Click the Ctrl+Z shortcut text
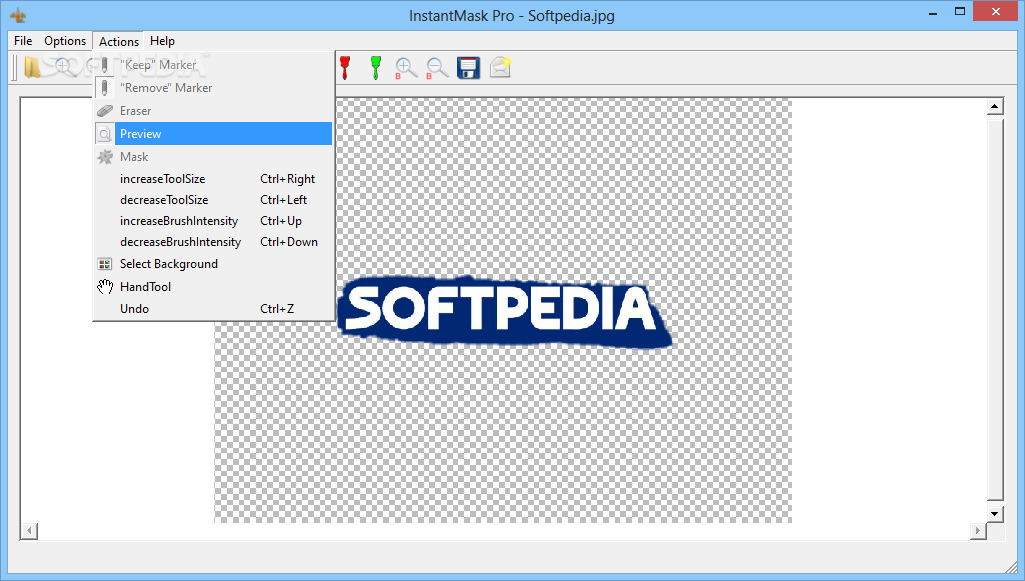The width and height of the screenshot is (1025, 581). (277, 308)
